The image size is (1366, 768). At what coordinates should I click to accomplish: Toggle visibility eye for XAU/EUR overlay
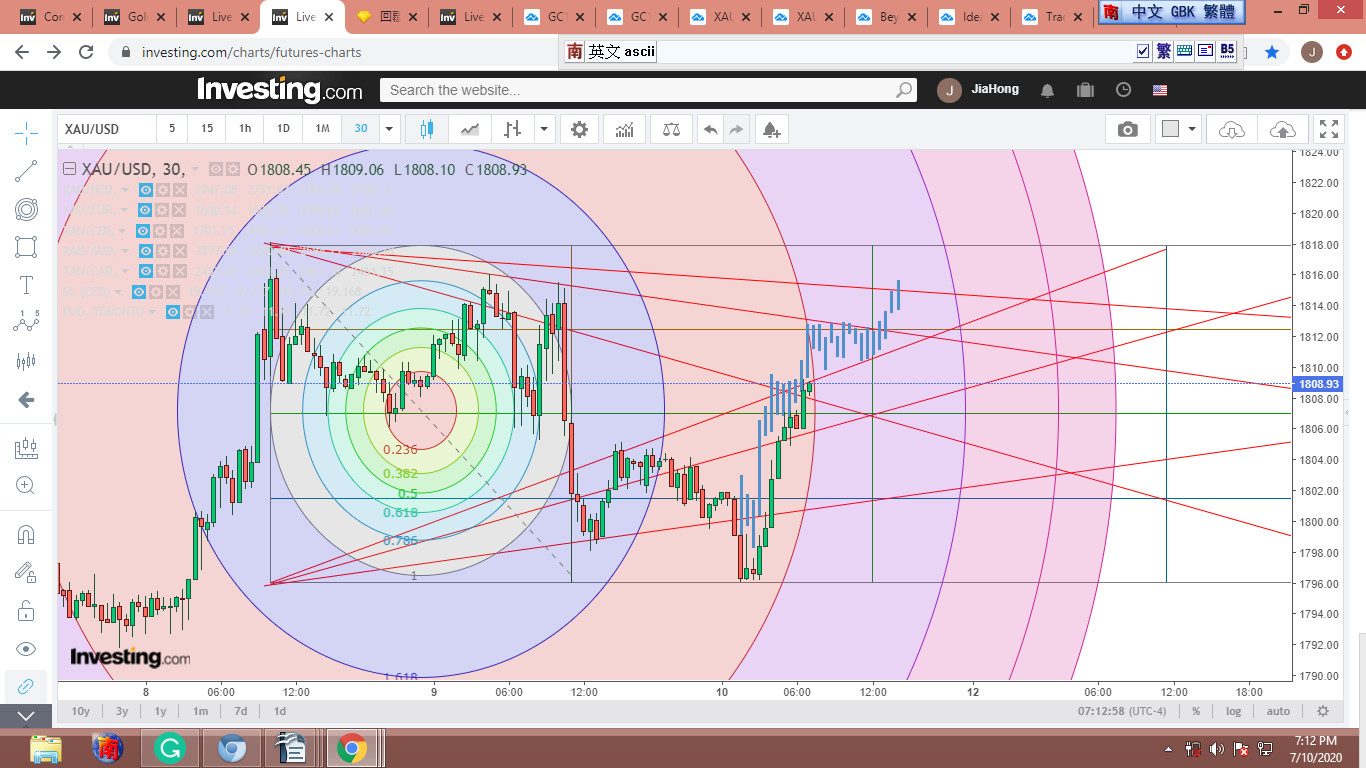(145, 210)
